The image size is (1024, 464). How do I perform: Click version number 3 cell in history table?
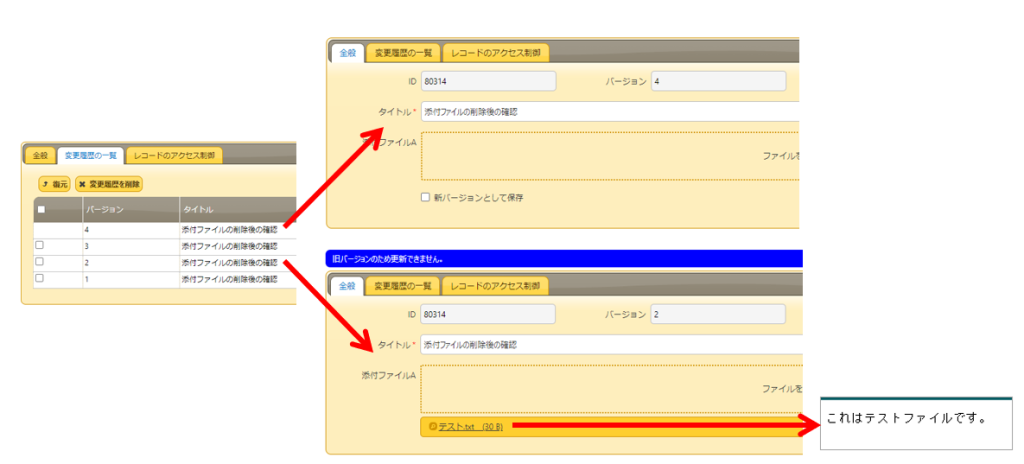[131, 246]
